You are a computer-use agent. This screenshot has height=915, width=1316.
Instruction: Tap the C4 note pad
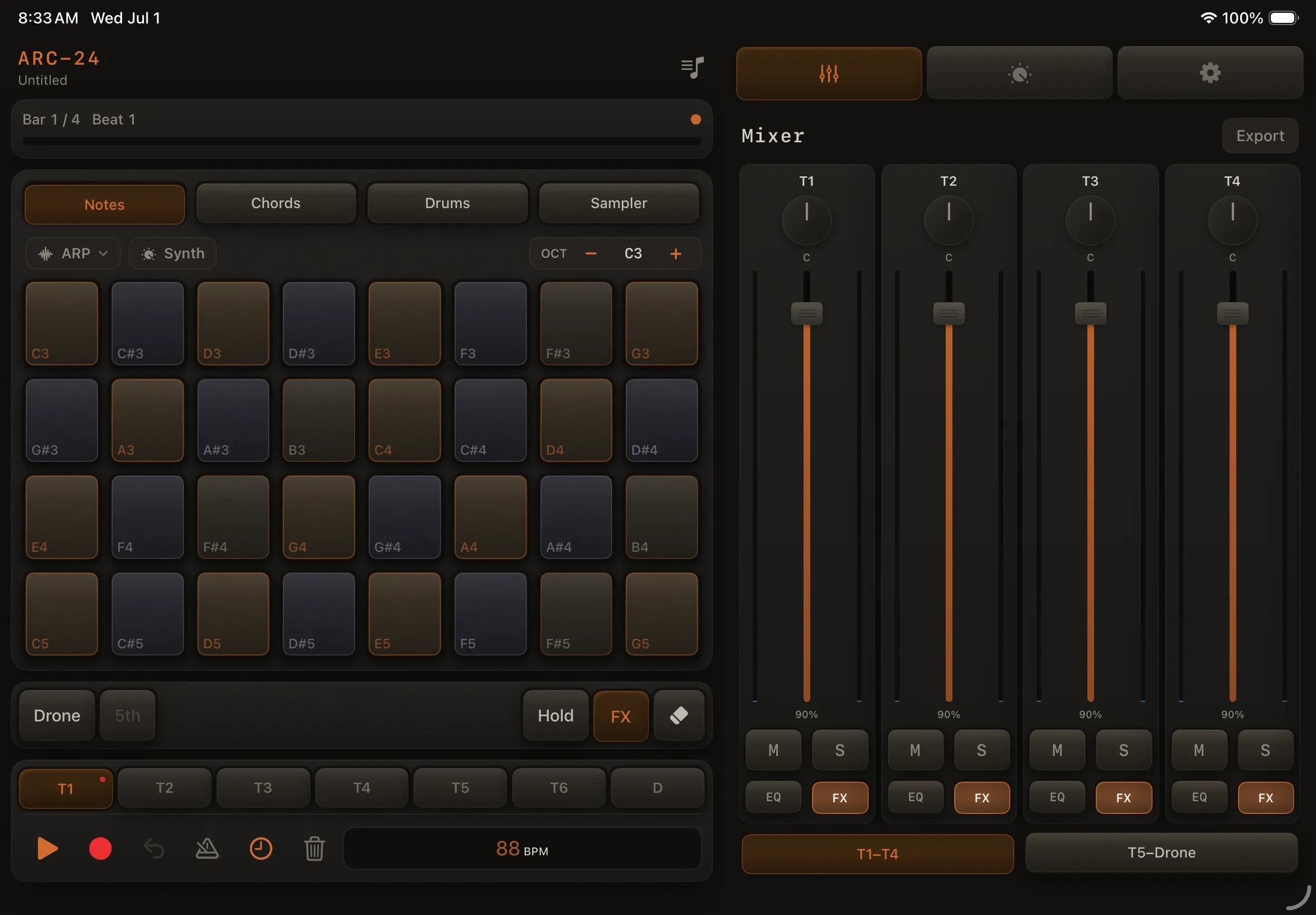[x=404, y=420]
